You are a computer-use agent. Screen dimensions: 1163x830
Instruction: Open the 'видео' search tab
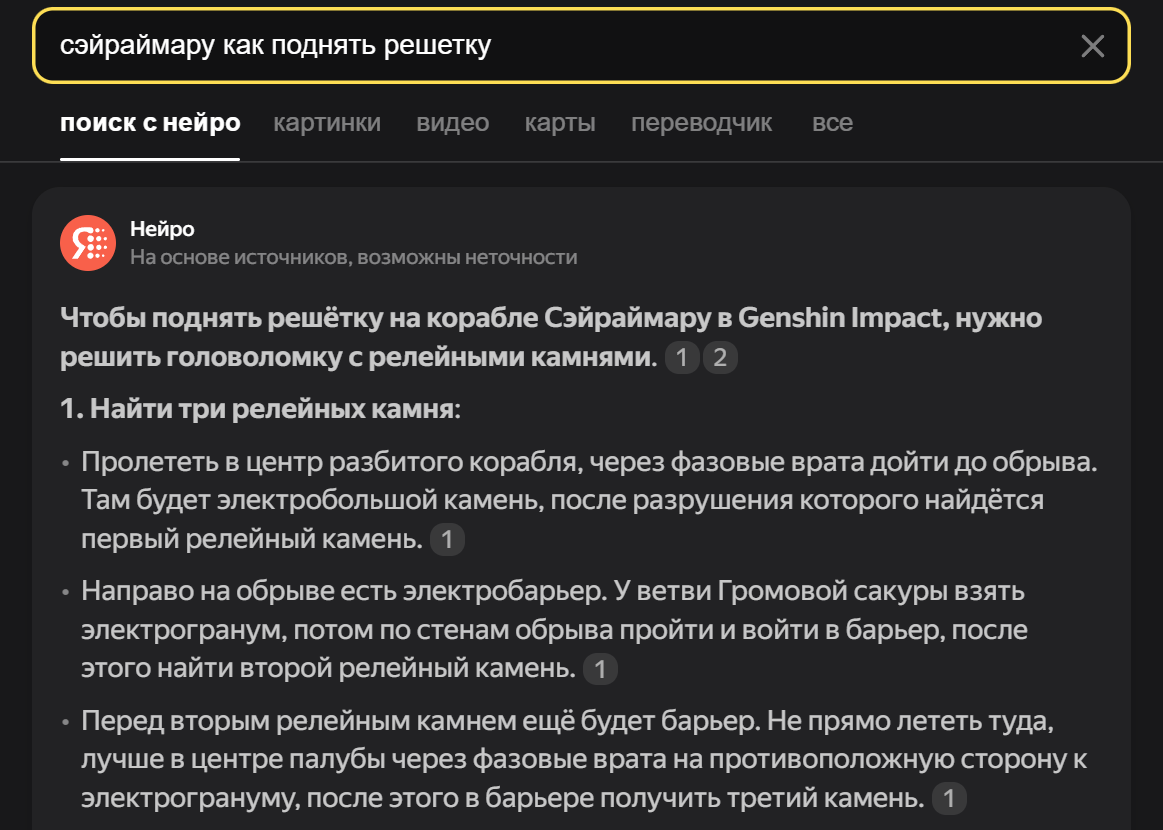(x=453, y=123)
